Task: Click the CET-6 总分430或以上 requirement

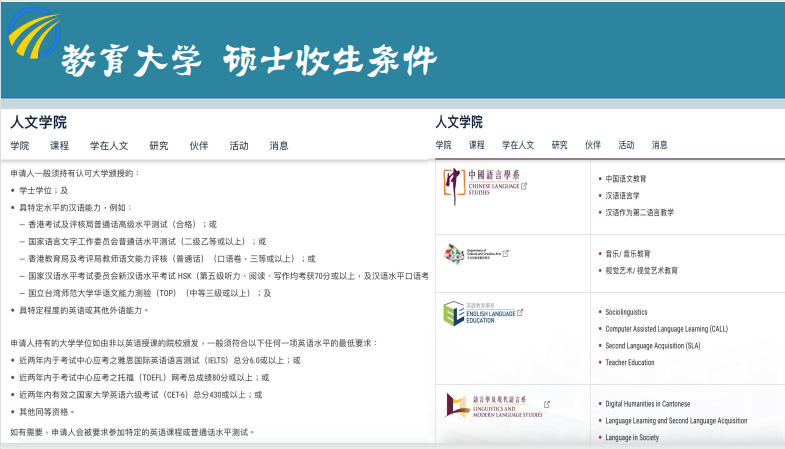Action: pos(141,394)
